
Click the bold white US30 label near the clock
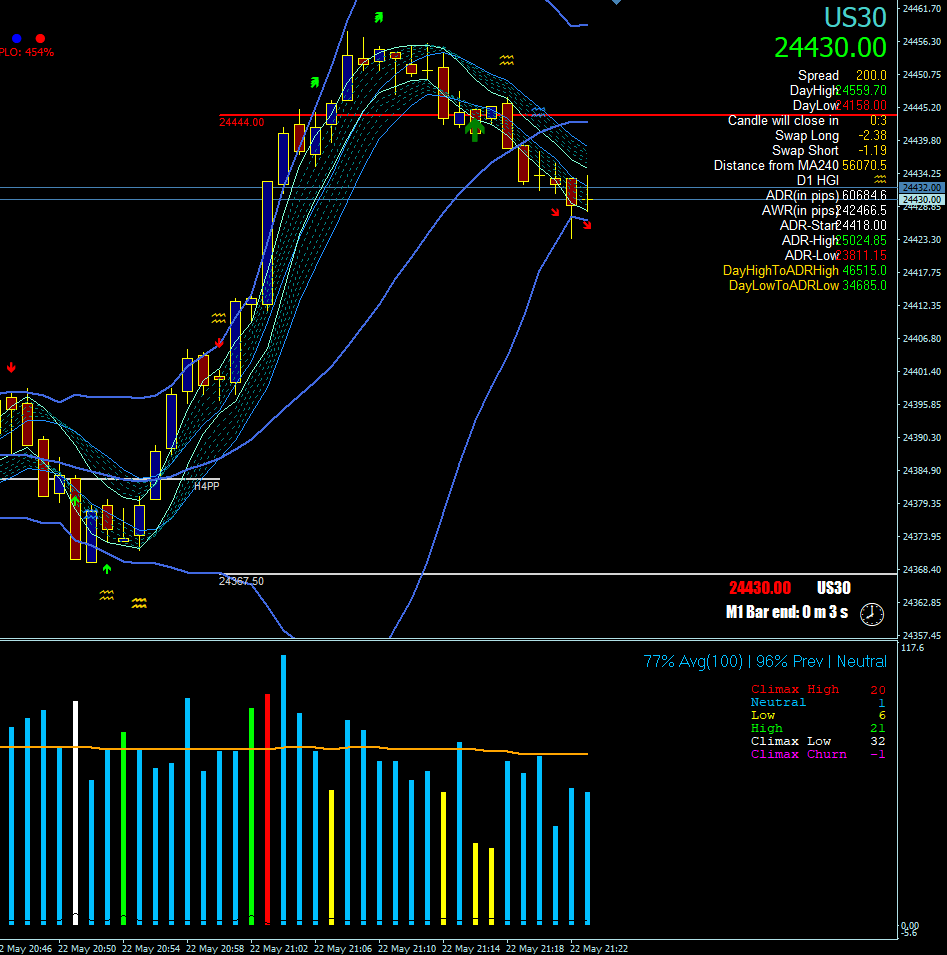(834, 588)
